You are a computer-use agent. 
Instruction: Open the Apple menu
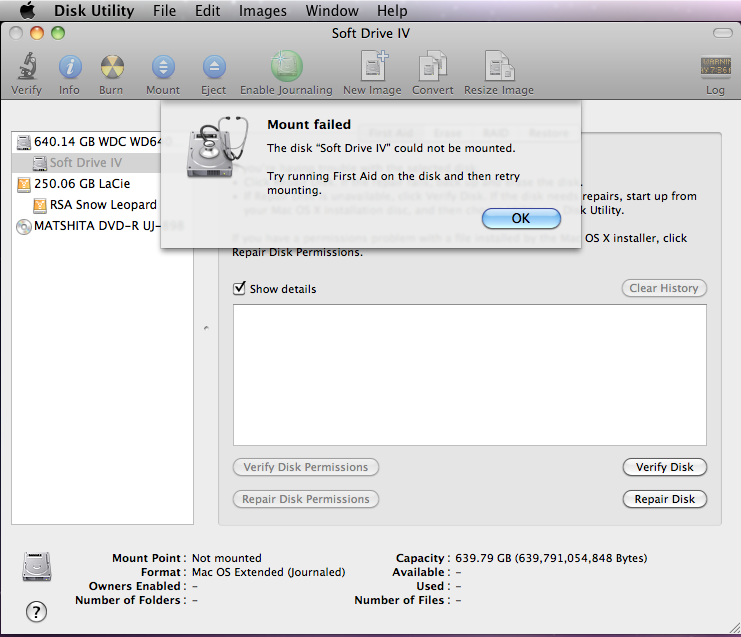pos(28,10)
